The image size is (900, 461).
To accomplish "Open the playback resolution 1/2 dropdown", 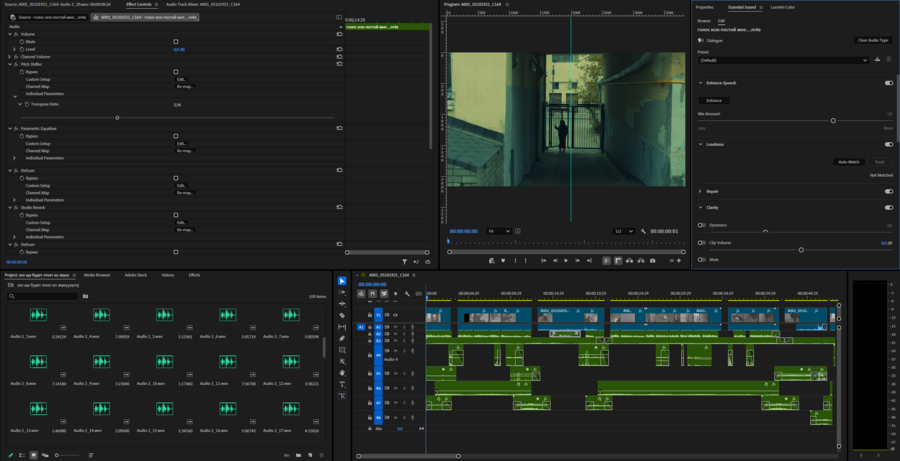I will pyautogui.click(x=623, y=231).
